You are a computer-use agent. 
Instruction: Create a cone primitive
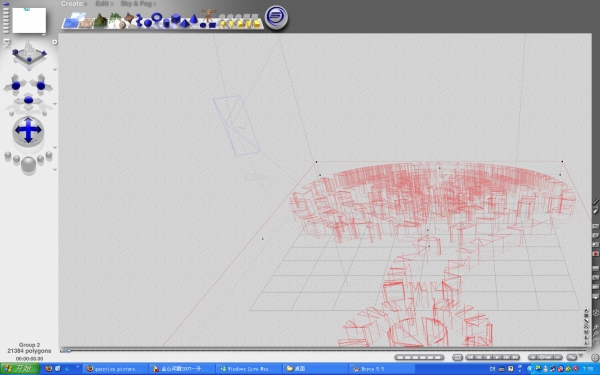pyautogui.click(x=194, y=18)
